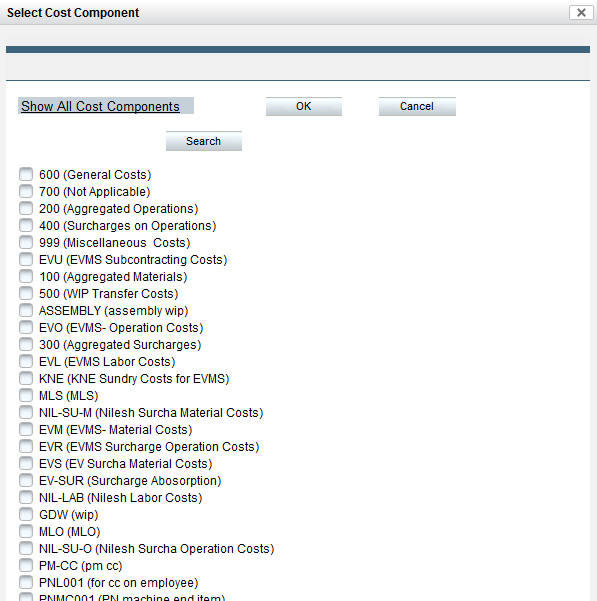597x601 pixels.
Task: Open the Show All Cost Components link
Action: tap(100, 106)
